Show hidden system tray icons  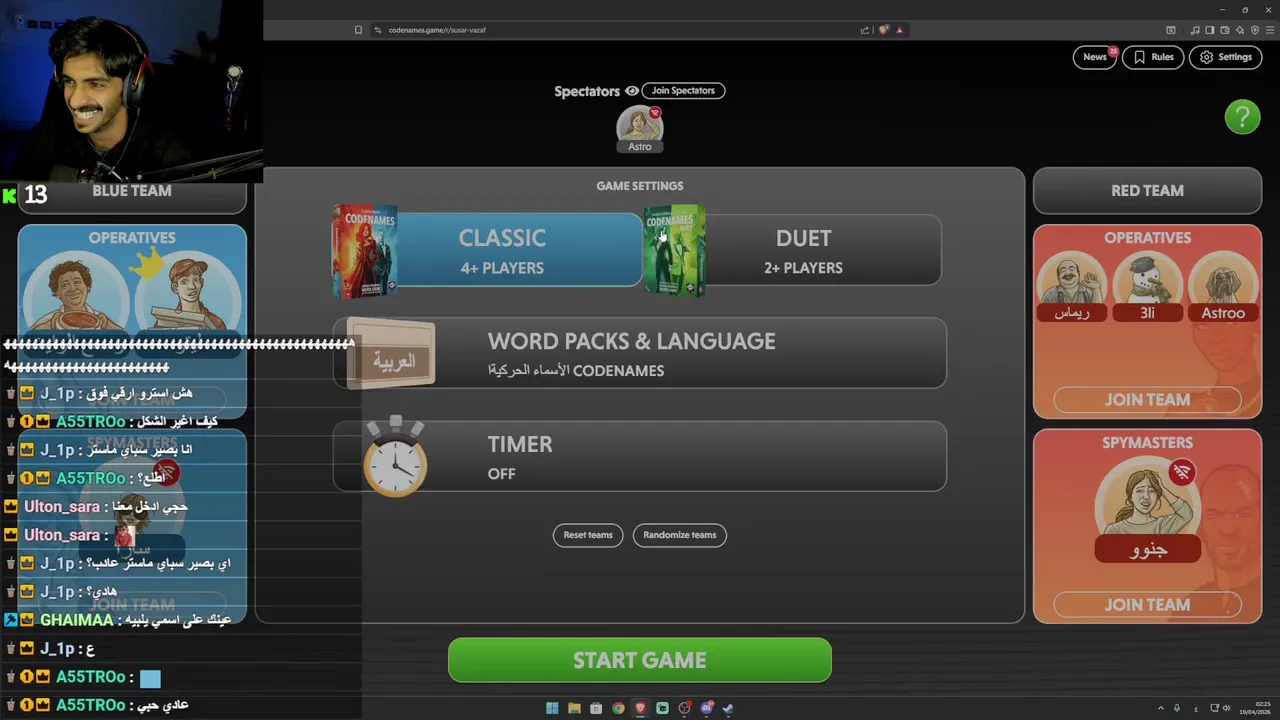click(1161, 708)
